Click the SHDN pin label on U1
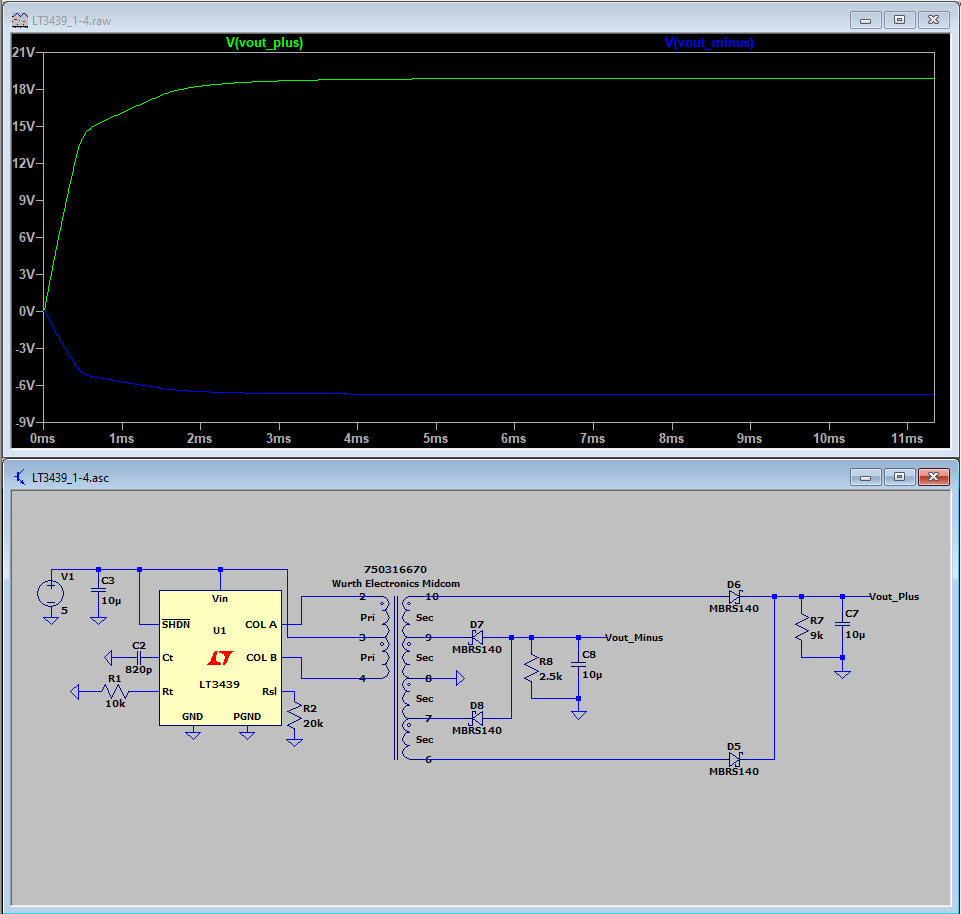 [x=176, y=624]
